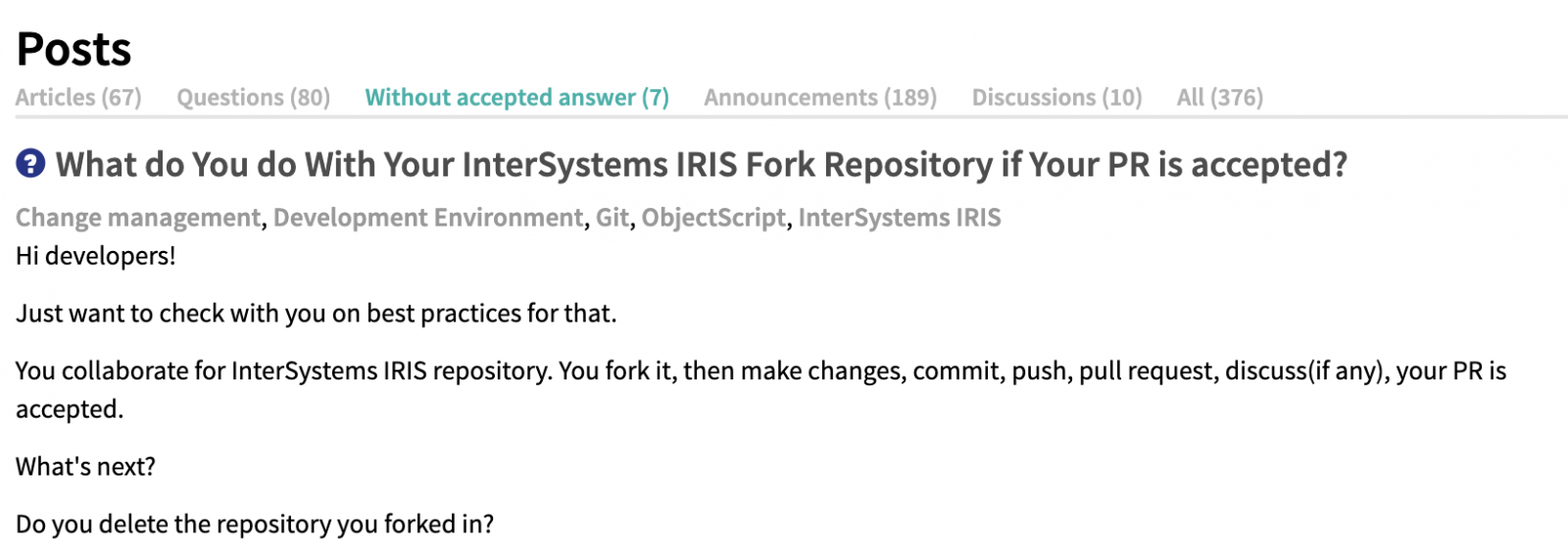This screenshot has width=1568, height=550.
Task: Open the Announcements (189) tab
Action: pyautogui.click(x=820, y=97)
